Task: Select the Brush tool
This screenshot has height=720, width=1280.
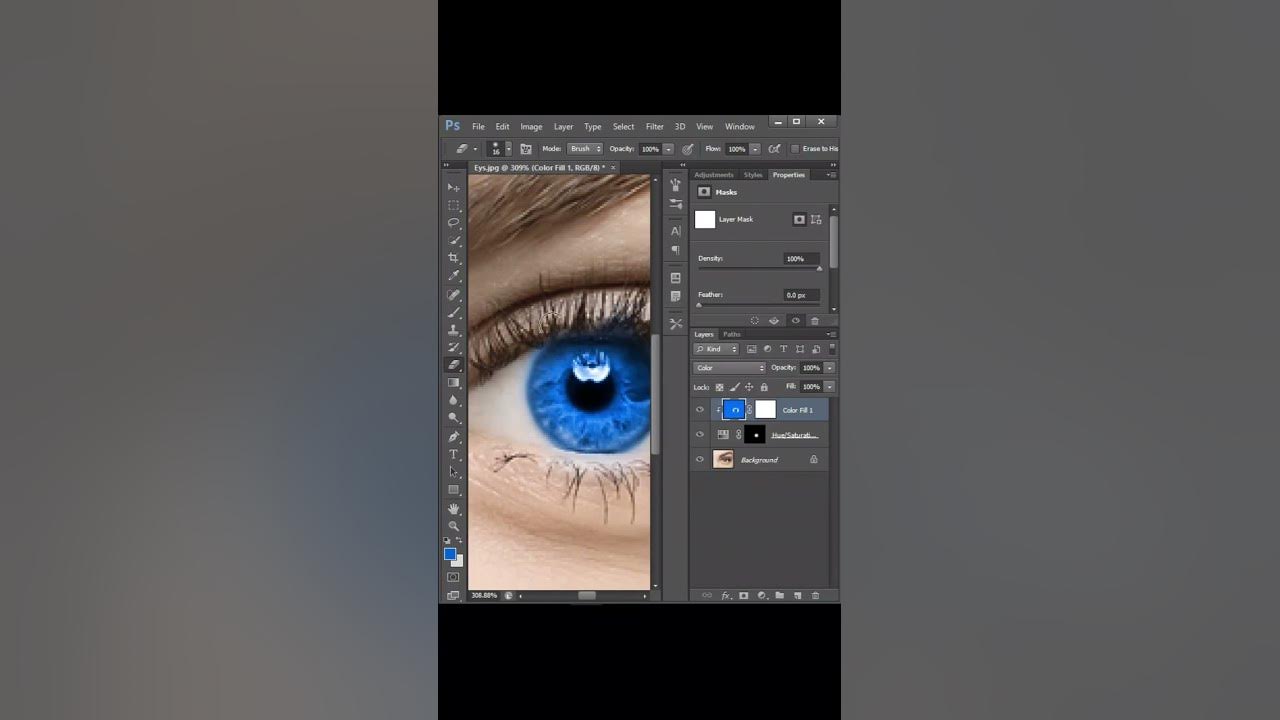Action: [453, 312]
